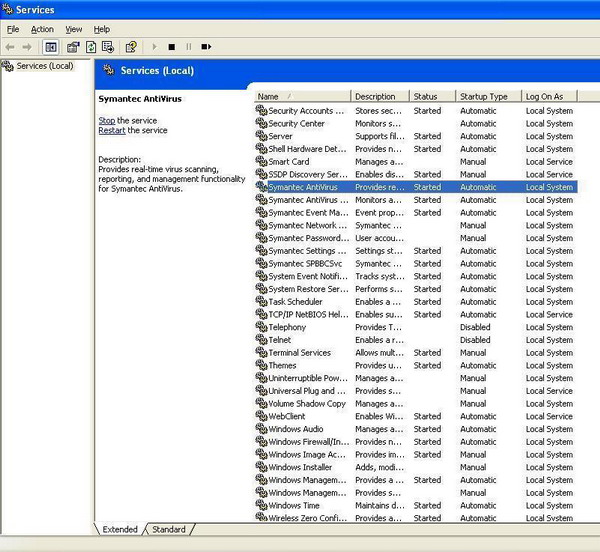Click the gear icon beside Security Center
Viewport: 600px width, 552px height.
tap(261, 123)
